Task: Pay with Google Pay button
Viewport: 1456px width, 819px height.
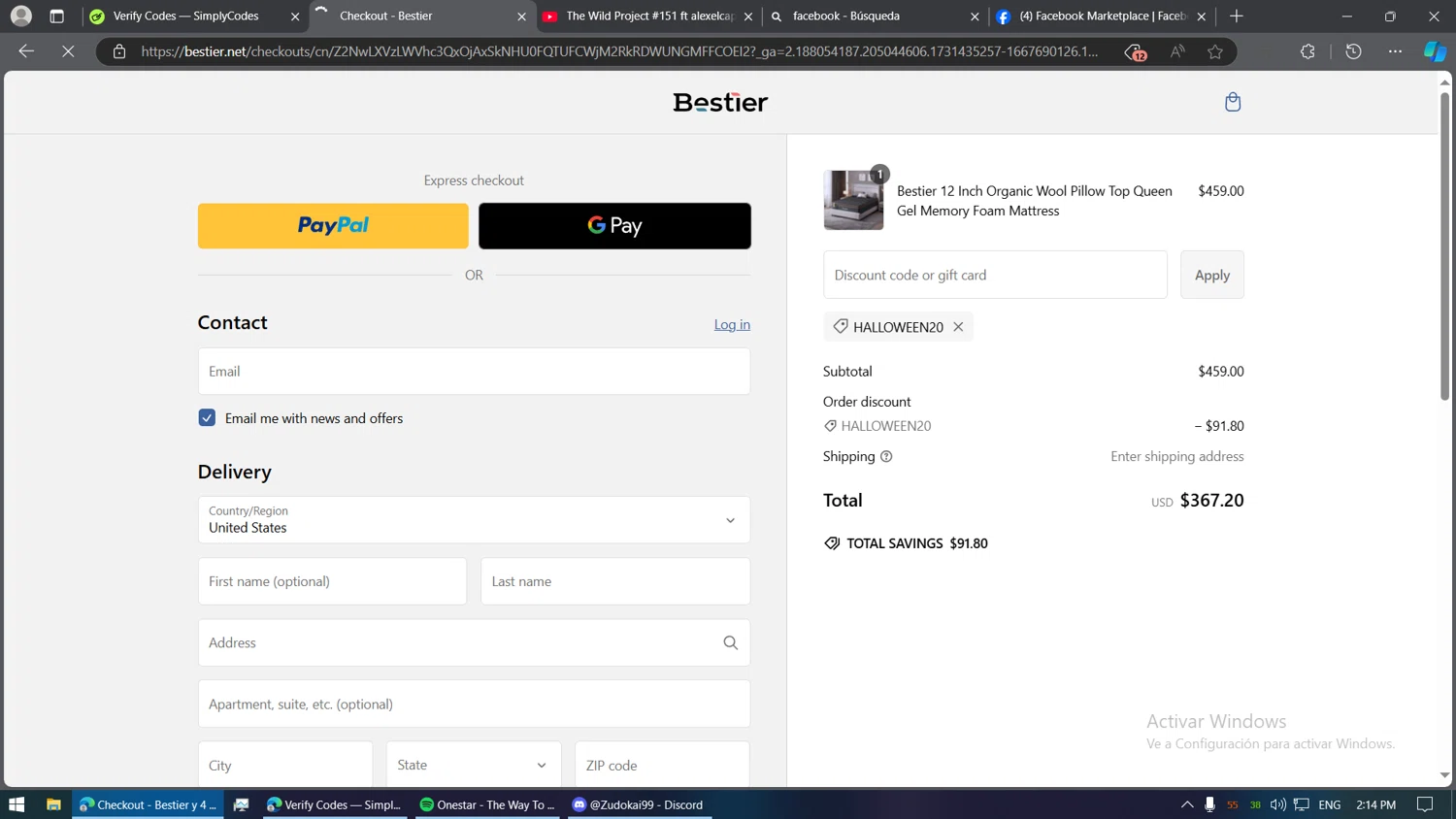Action: [614, 225]
